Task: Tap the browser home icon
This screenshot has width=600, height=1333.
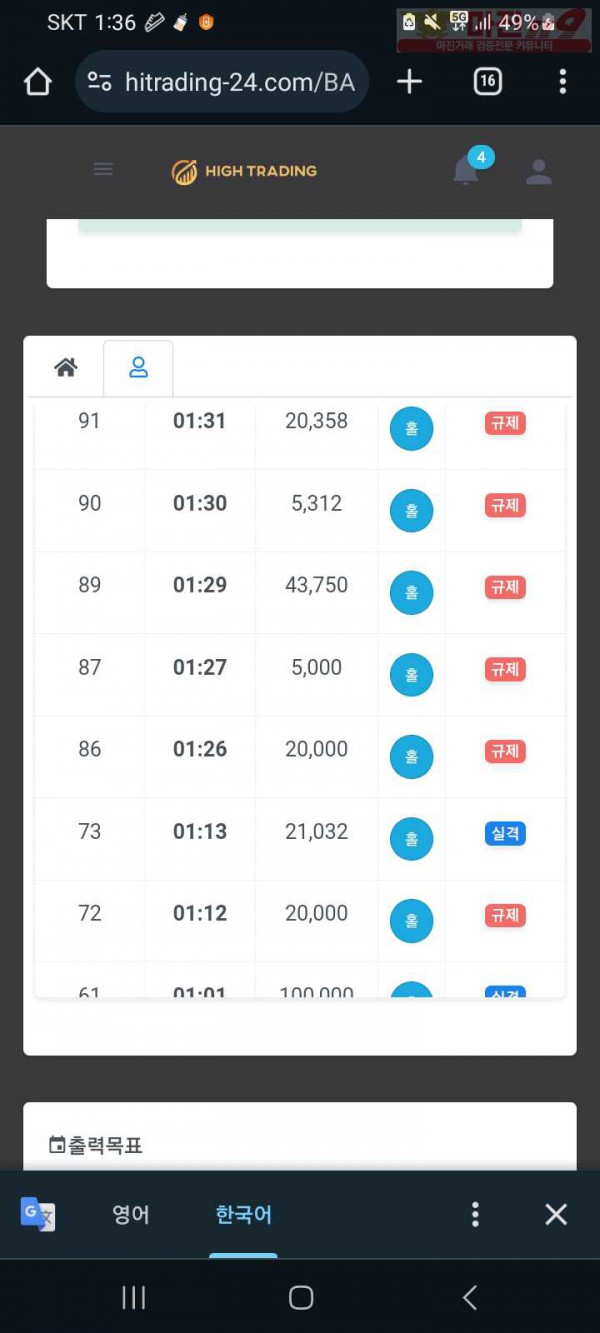Action: [x=37, y=82]
